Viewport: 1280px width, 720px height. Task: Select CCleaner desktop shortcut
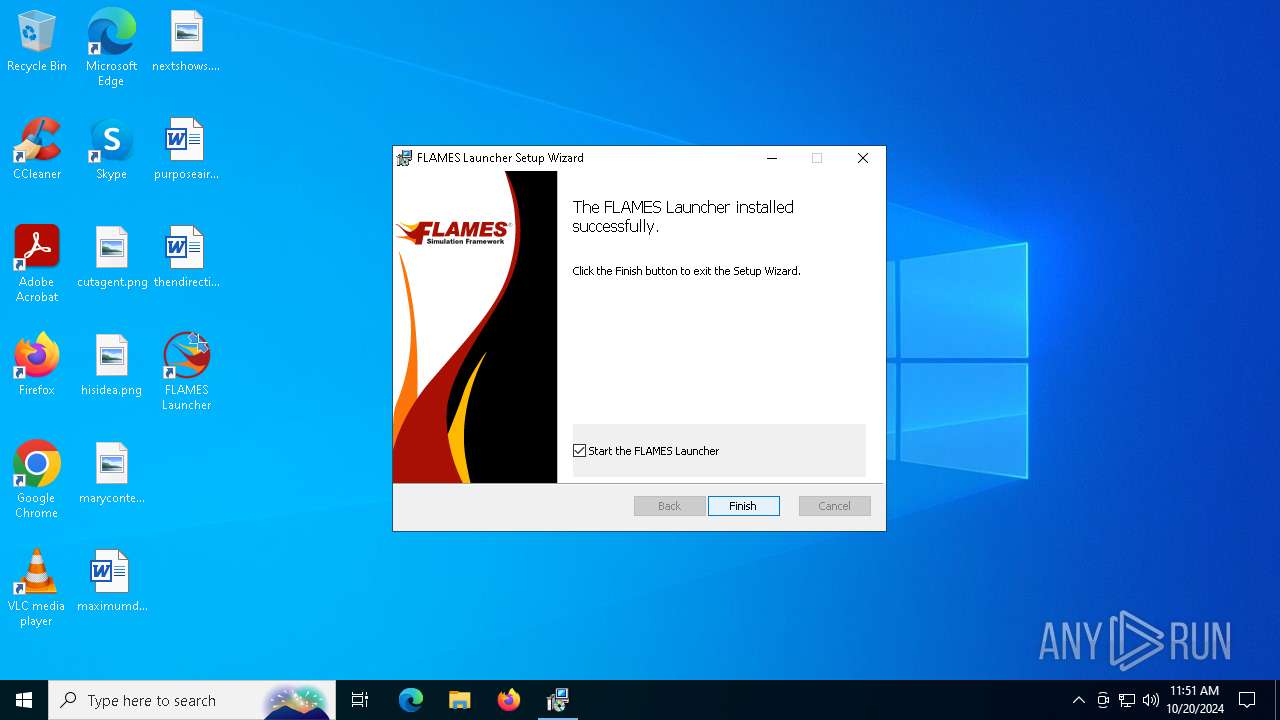pyautogui.click(x=37, y=149)
